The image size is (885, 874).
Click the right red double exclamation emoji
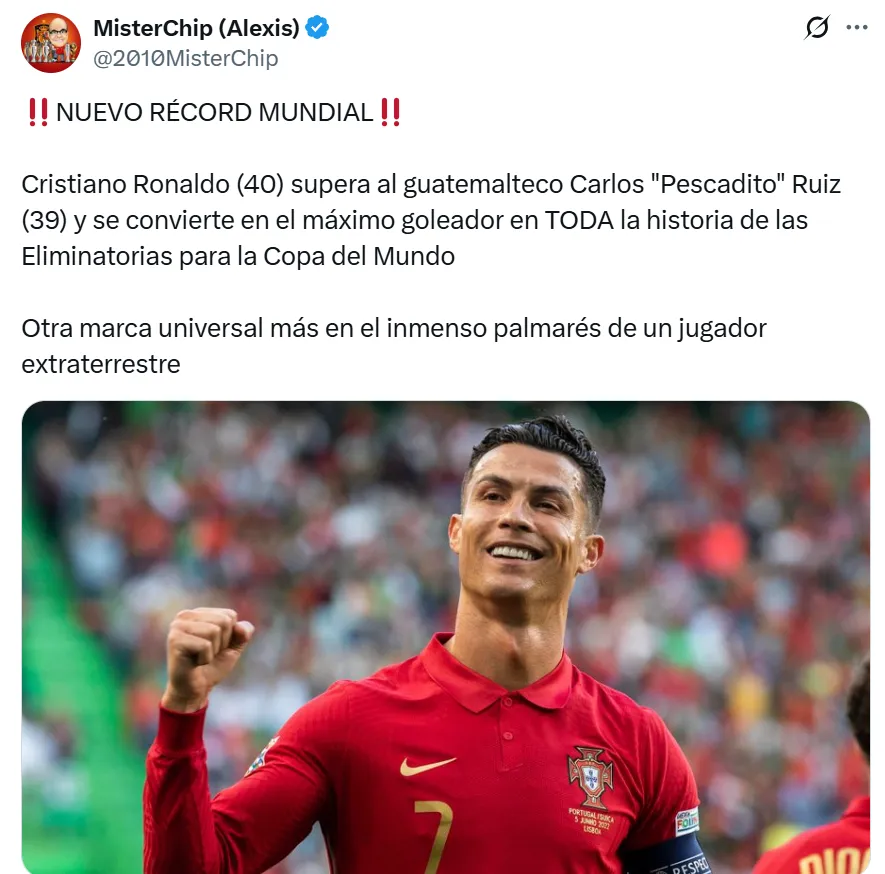[390, 112]
